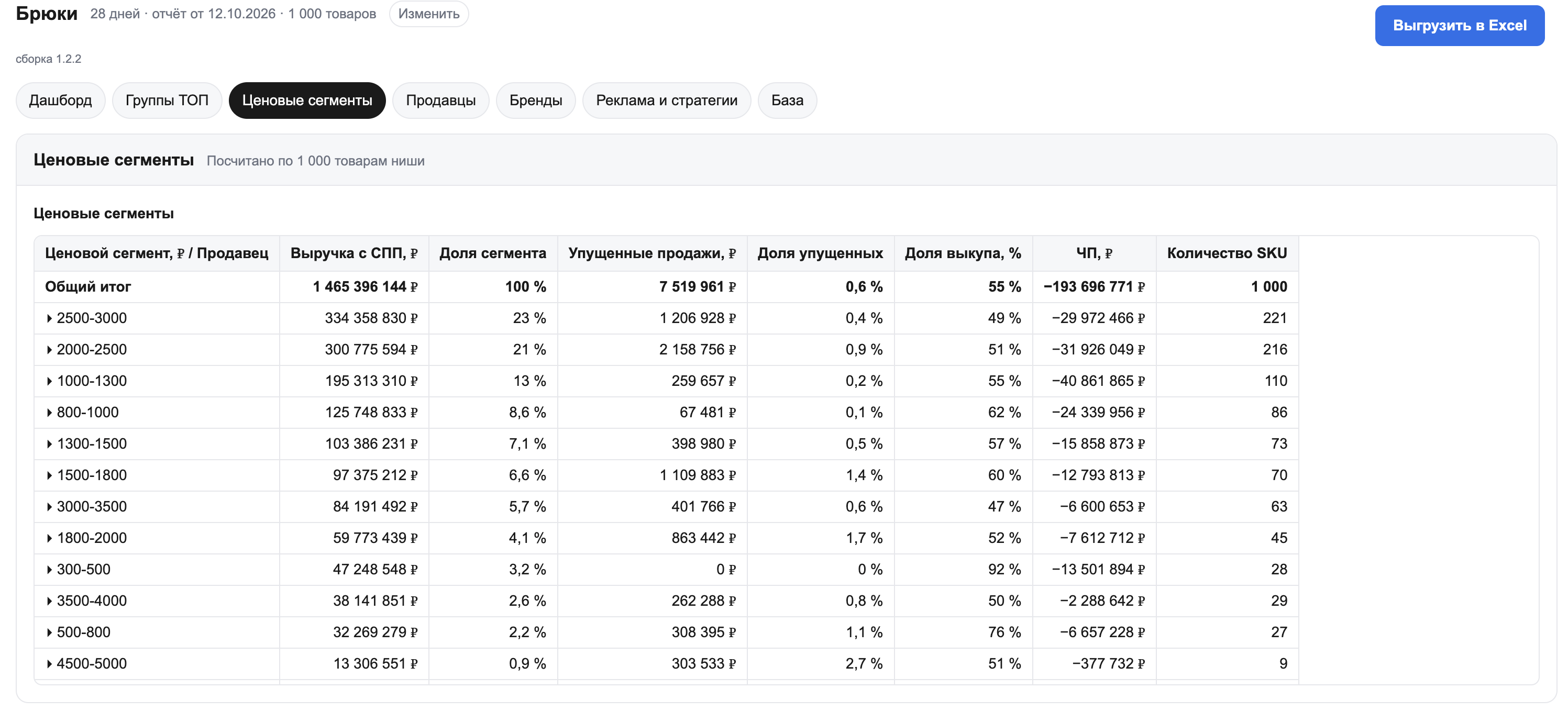This screenshot has height=711, width=1568.
Task: Switch to the База tab
Action: 787,101
